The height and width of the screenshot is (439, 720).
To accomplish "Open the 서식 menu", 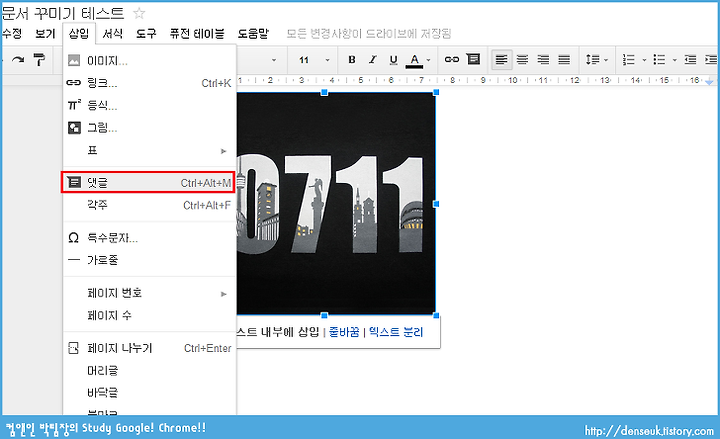I will click(x=112, y=34).
